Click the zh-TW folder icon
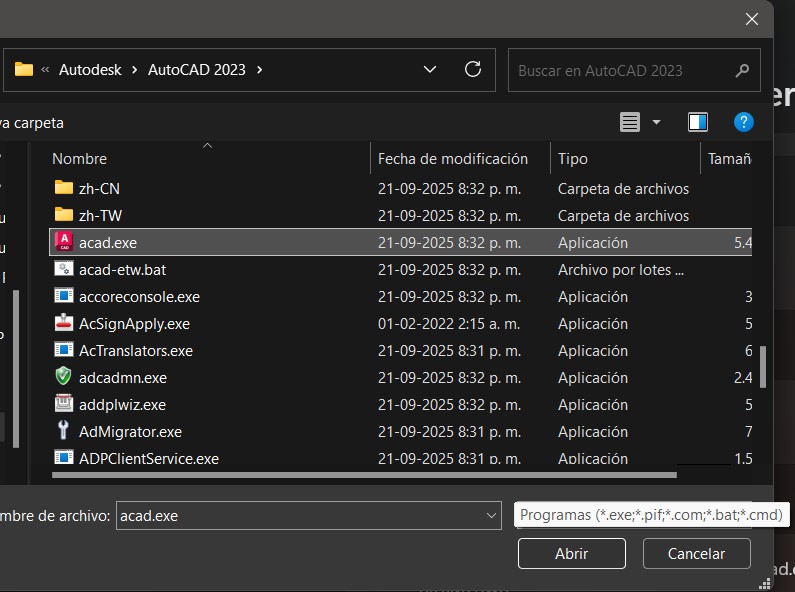 coord(64,215)
